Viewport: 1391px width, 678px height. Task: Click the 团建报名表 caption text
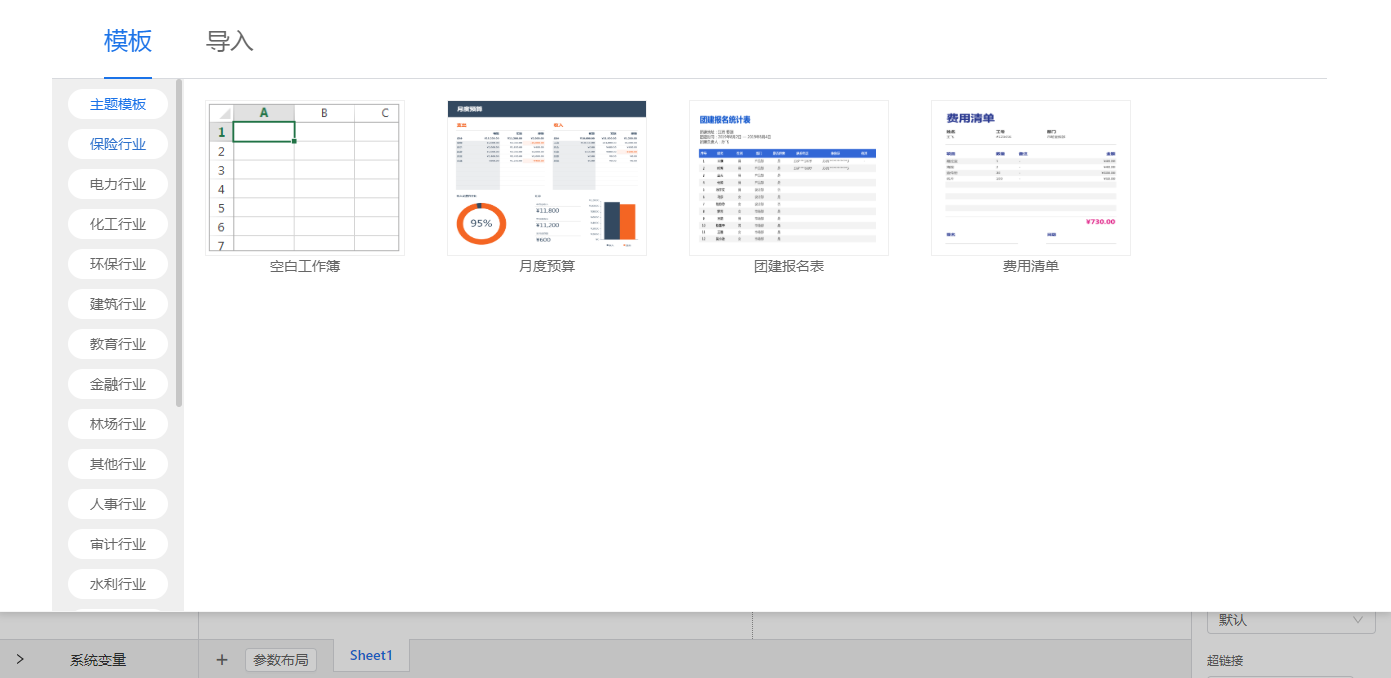pos(789,267)
